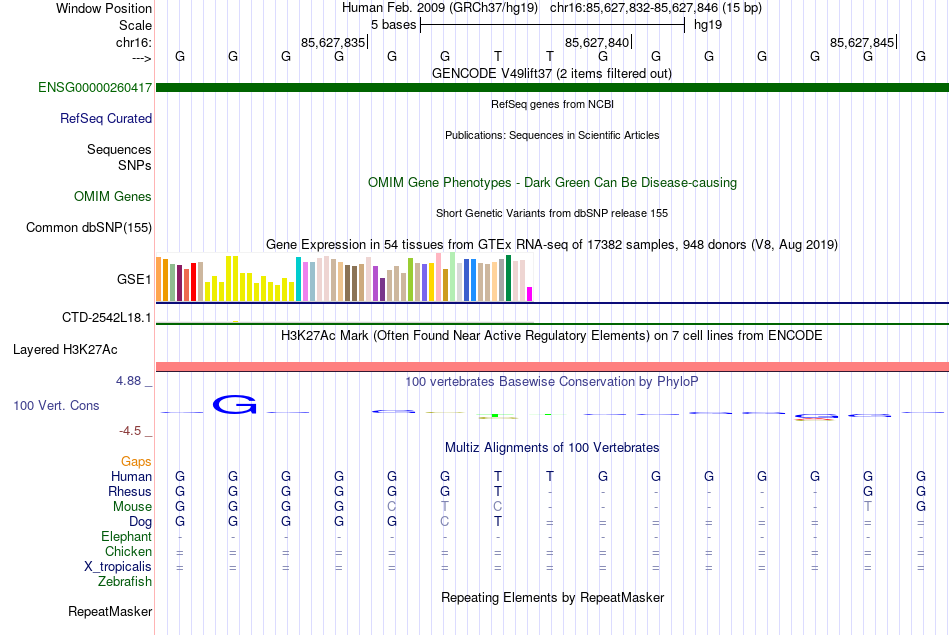The image size is (950, 635).
Task: Click the T base in Dog row
Action: pos(497,521)
